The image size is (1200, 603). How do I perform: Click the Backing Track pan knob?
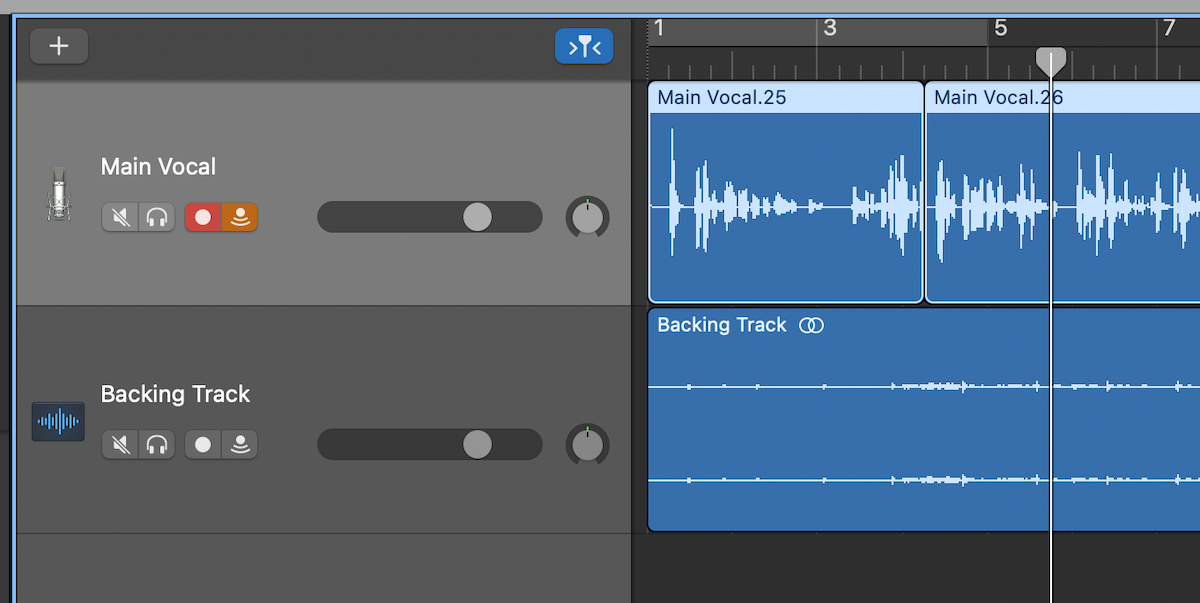click(x=587, y=445)
